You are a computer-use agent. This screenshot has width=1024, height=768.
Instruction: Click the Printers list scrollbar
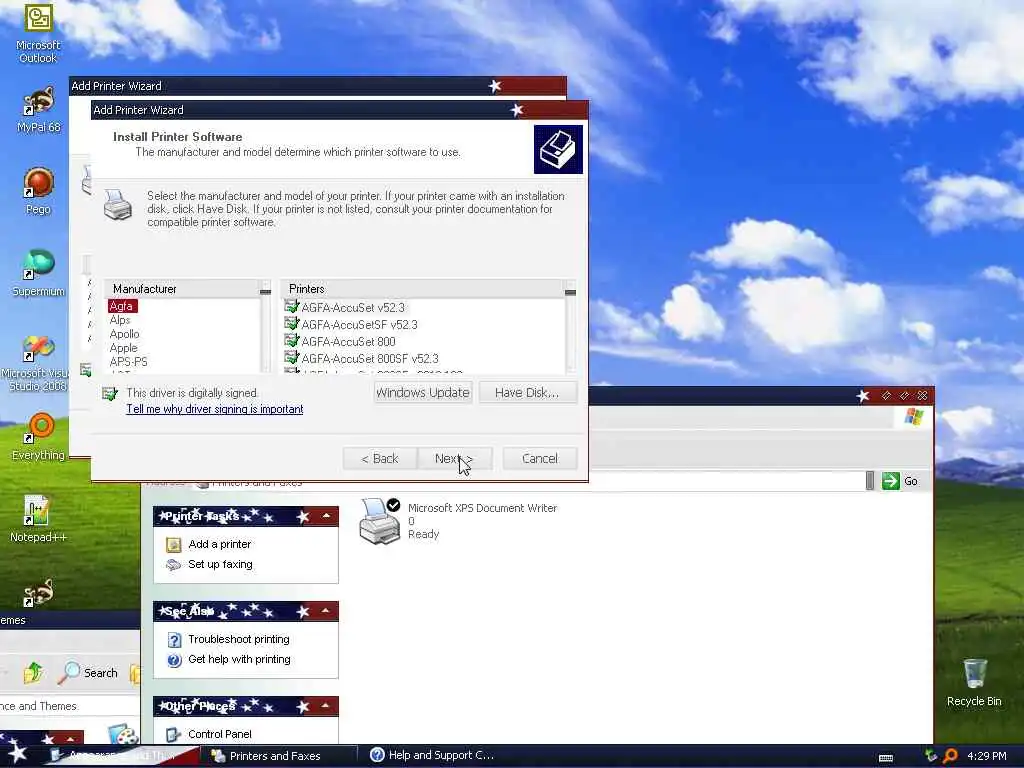coord(570,327)
